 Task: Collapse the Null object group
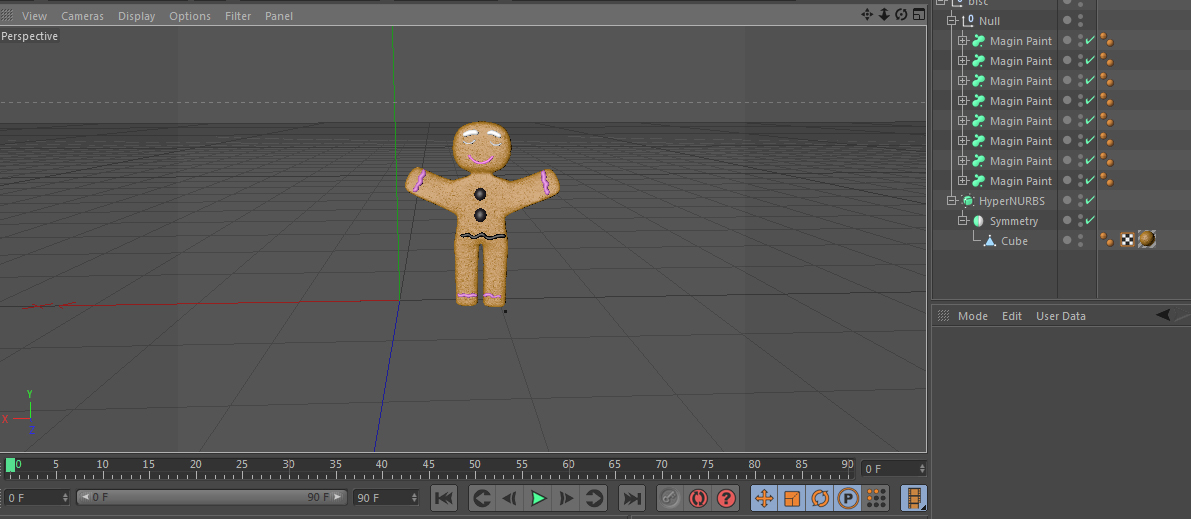click(952, 21)
